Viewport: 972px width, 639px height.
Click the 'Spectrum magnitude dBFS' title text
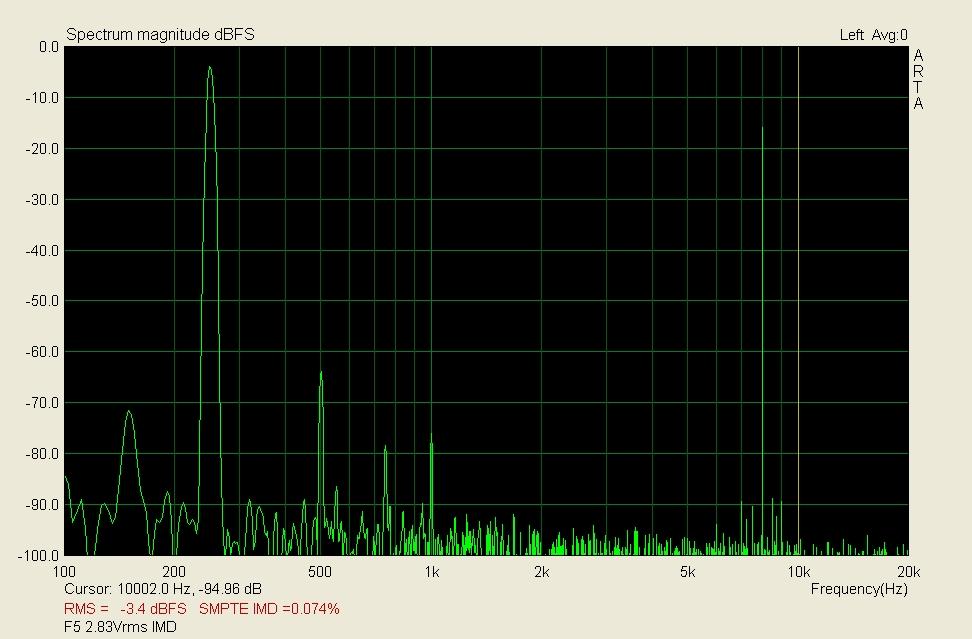[x=160, y=35]
